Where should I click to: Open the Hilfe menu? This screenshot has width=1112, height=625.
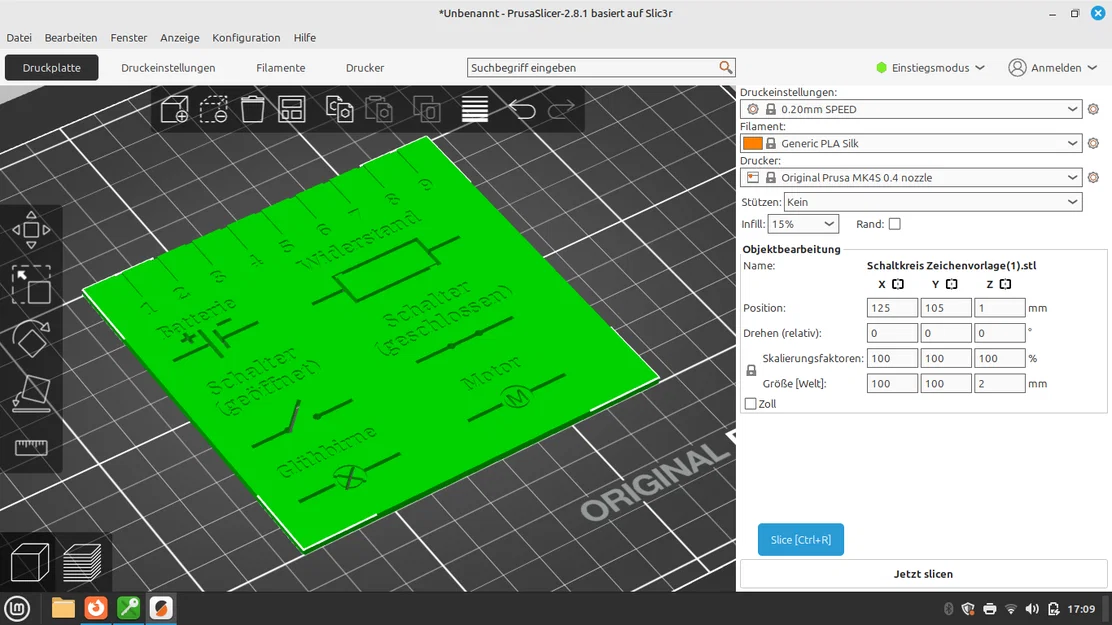(305, 38)
